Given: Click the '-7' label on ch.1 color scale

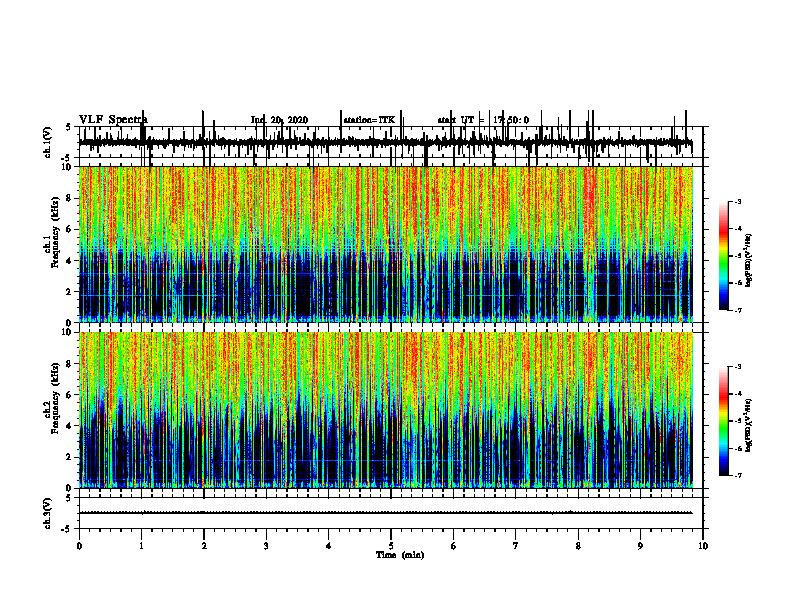Looking at the screenshot, I should click(x=738, y=310).
